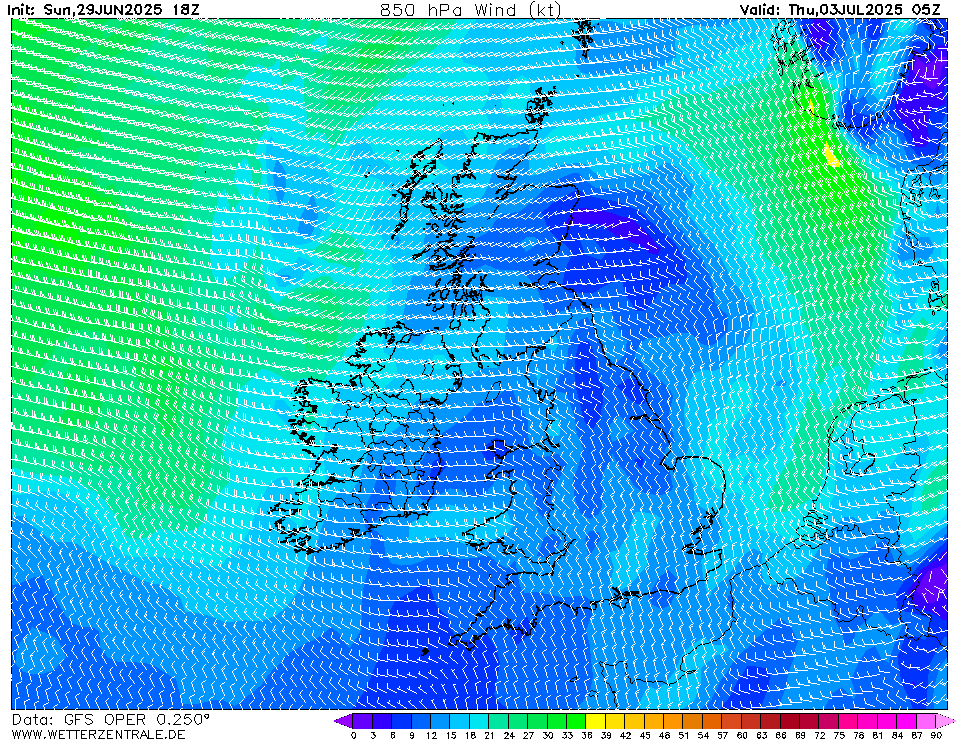Select the hot pink 75–78 kt legend swatch
Image resolution: width=959 pixels, height=741 pixels.
tap(848, 720)
